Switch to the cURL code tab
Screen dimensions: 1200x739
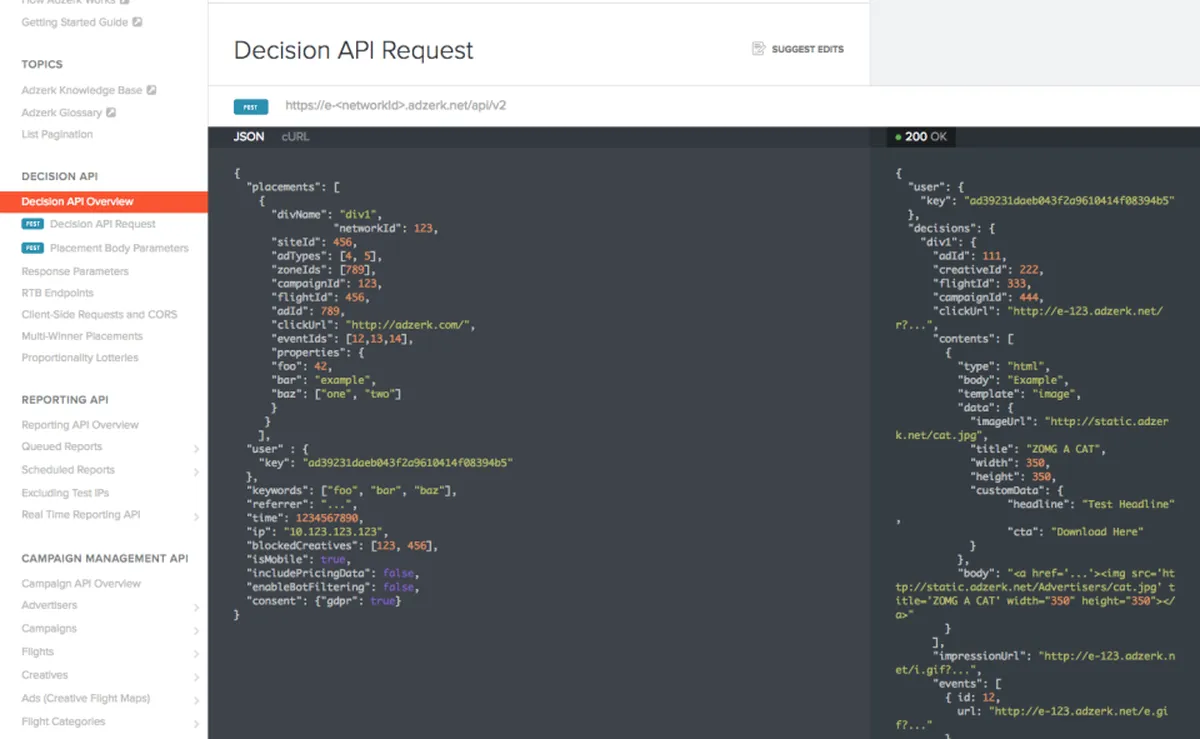(295, 136)
